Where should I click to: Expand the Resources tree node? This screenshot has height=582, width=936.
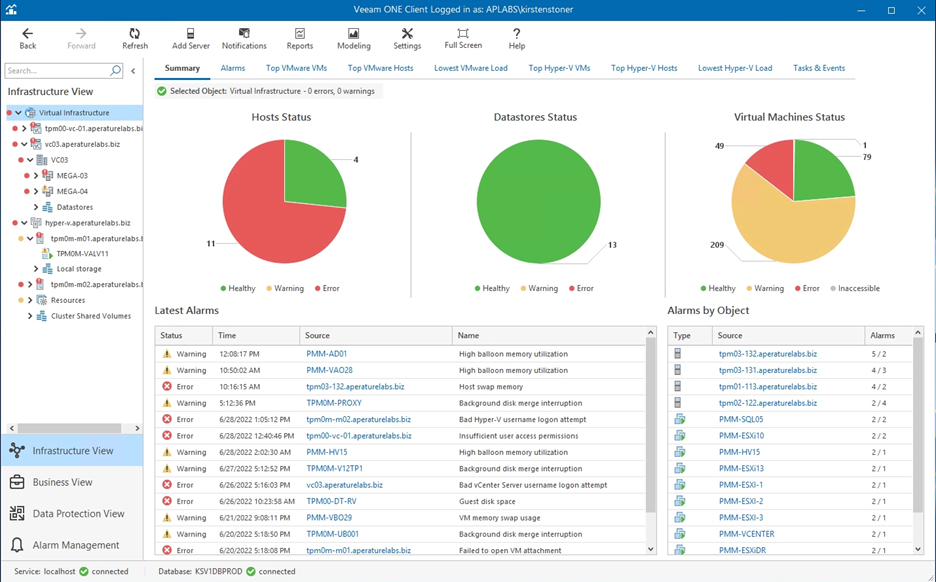(x=30, y=300)
